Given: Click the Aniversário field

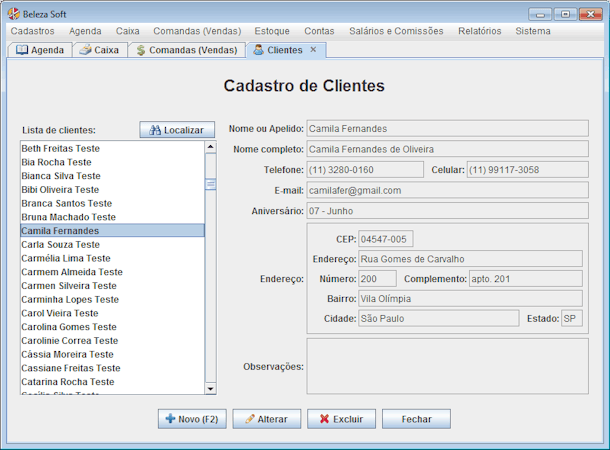Looking at the screenshot, I should pos(447,211).
